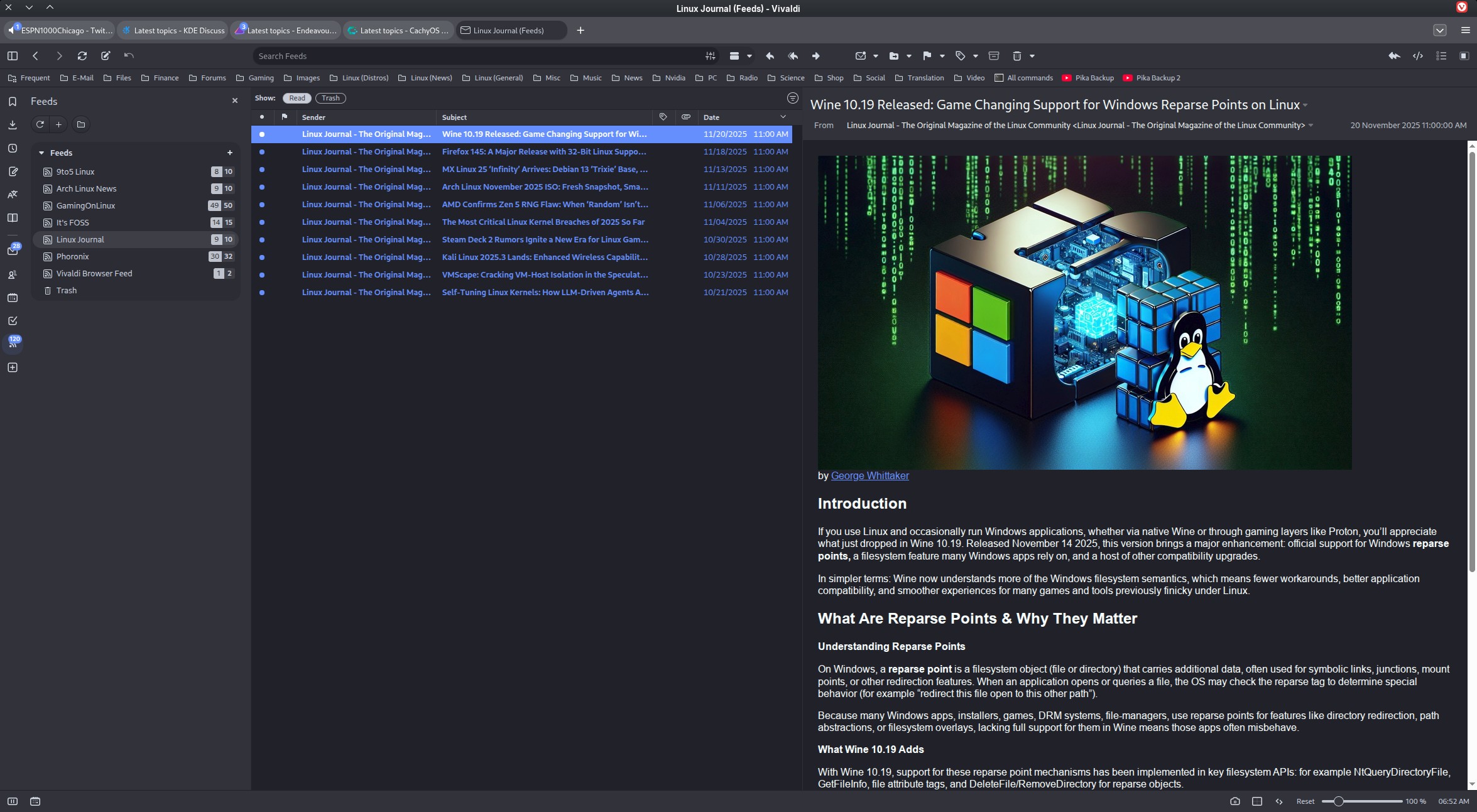Open the Bookmarks panel icon
Screen dimensions: 1477x812
click(x=13, y=101)
